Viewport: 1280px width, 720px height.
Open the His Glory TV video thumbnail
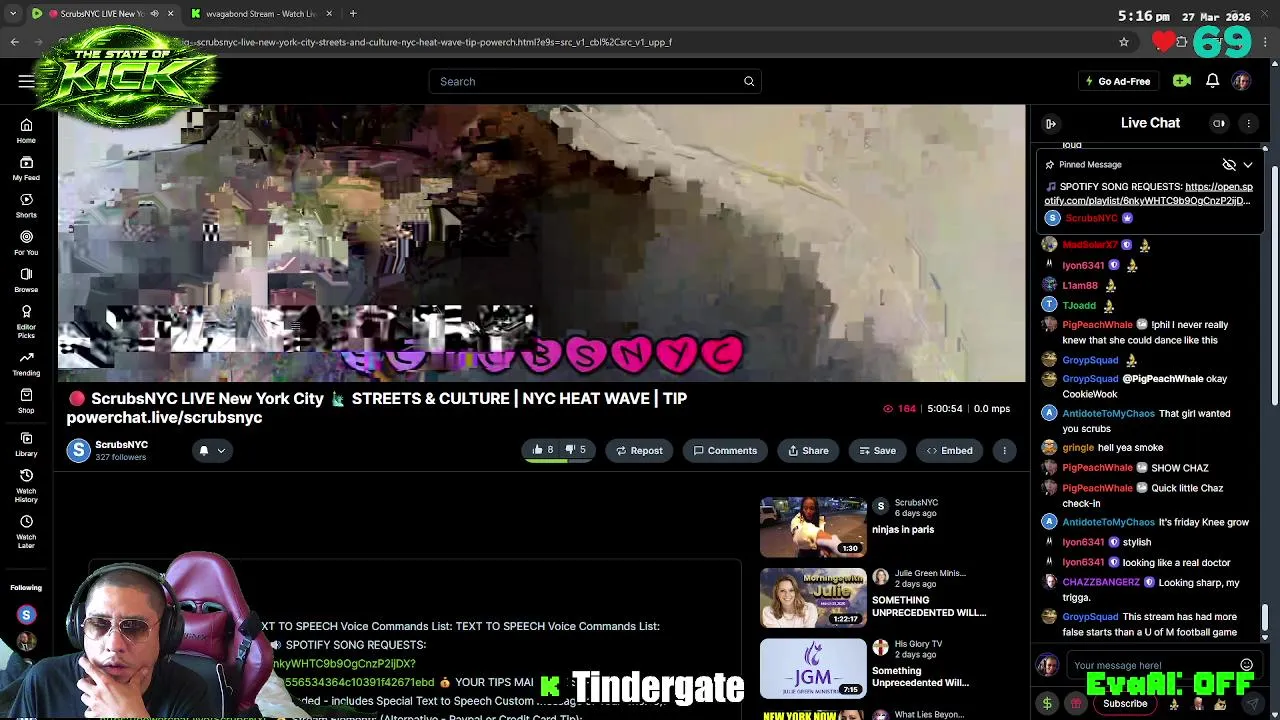(813, 668)
